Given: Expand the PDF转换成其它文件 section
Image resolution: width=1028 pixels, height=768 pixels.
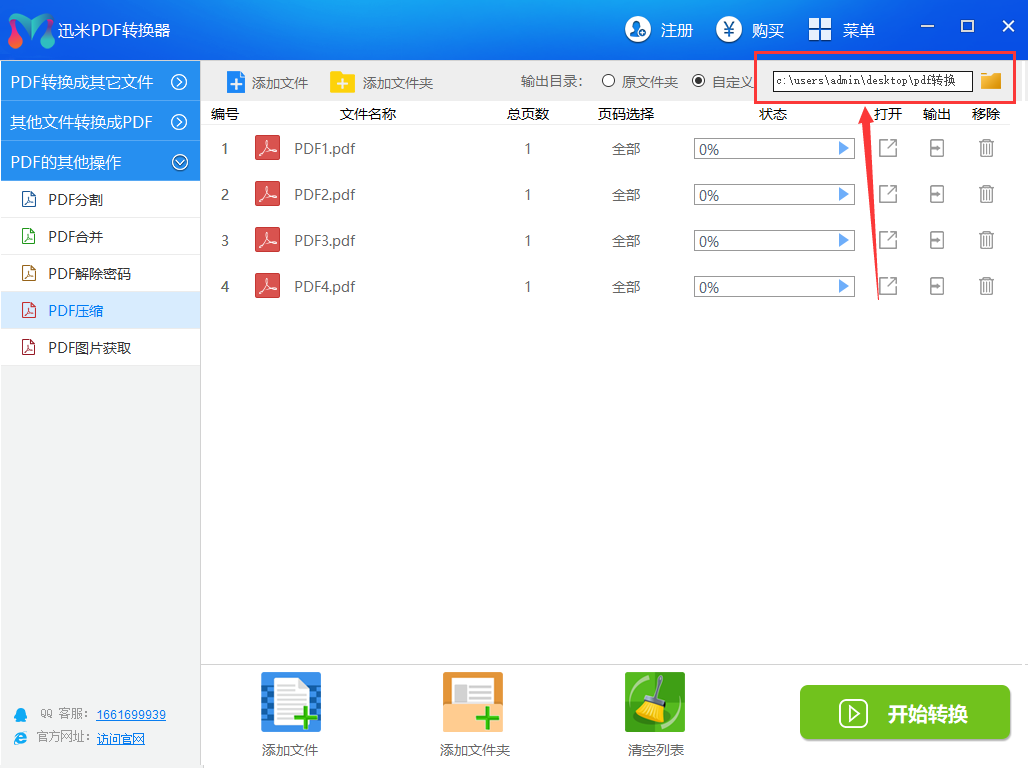Looking at the screenshot, I should pyautogui.click(x=179, y=82).
